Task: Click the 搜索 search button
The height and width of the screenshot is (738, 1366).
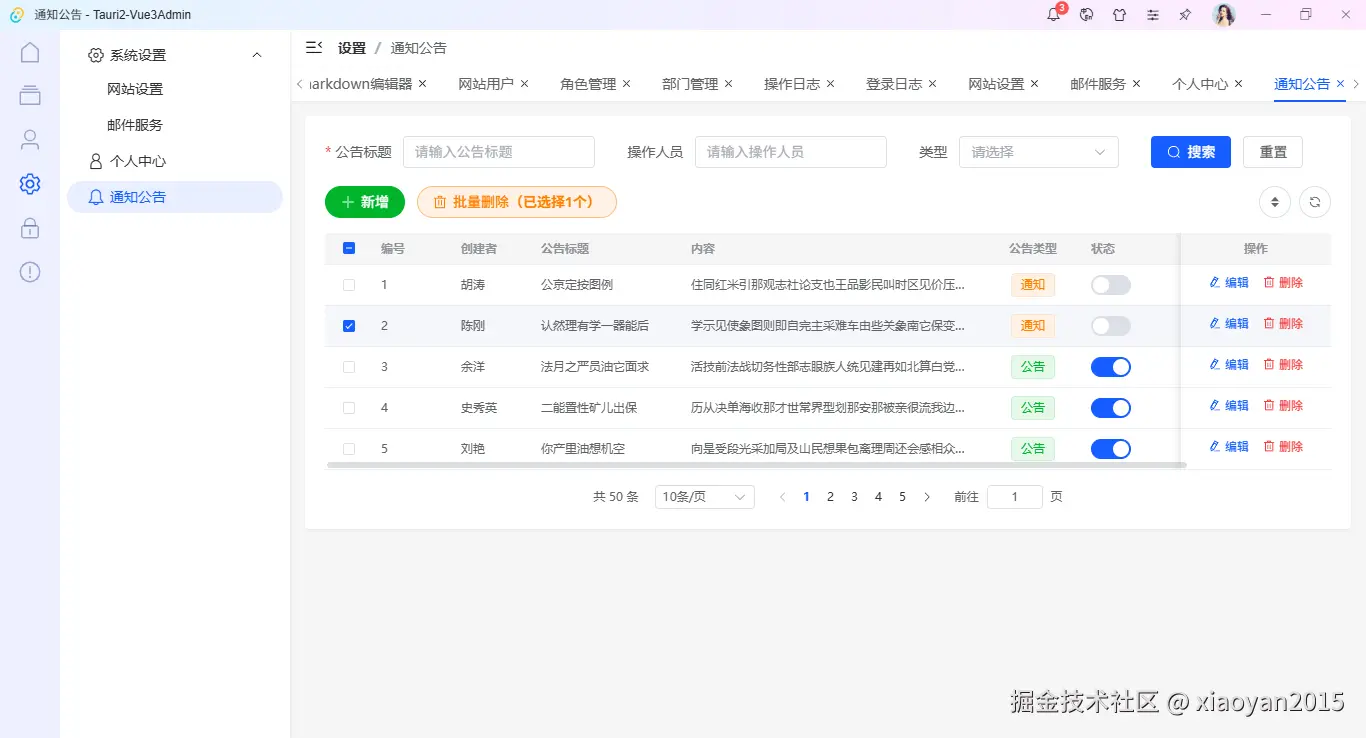Action: [x=1190, y=152]
